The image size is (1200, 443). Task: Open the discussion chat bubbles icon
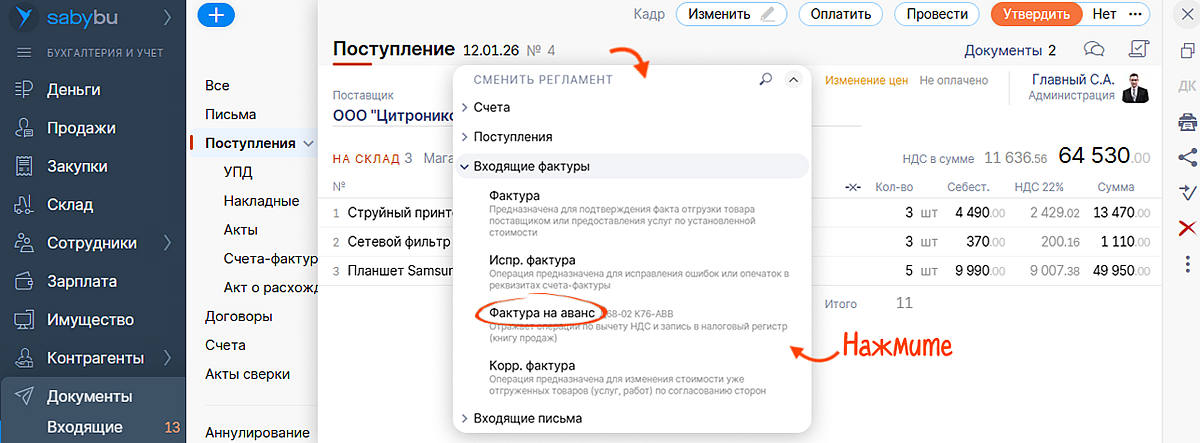(1095, 49)
